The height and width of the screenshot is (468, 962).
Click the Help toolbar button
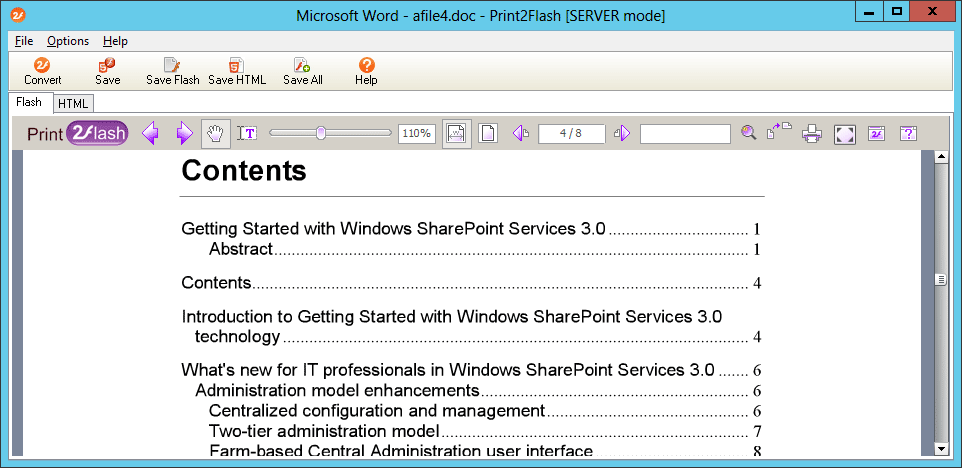tap(366, 71)
